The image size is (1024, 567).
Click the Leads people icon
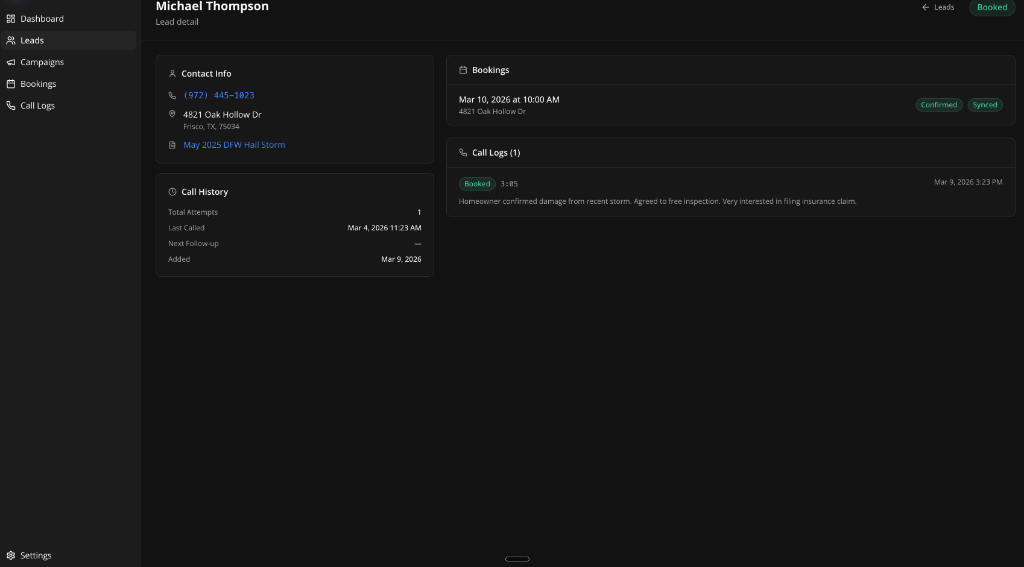click(10, 40)
